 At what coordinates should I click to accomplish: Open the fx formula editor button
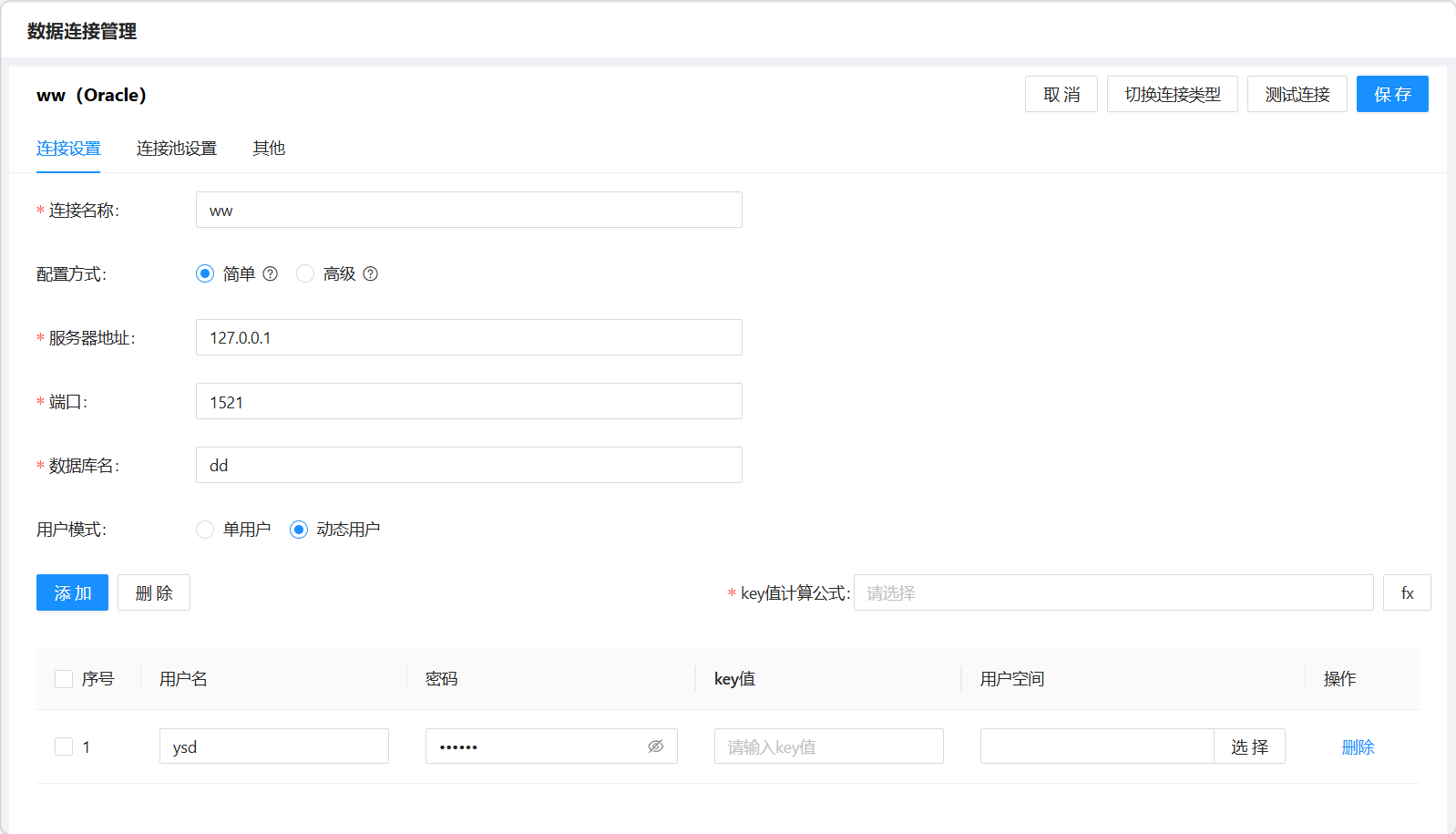coord(1406,593)
